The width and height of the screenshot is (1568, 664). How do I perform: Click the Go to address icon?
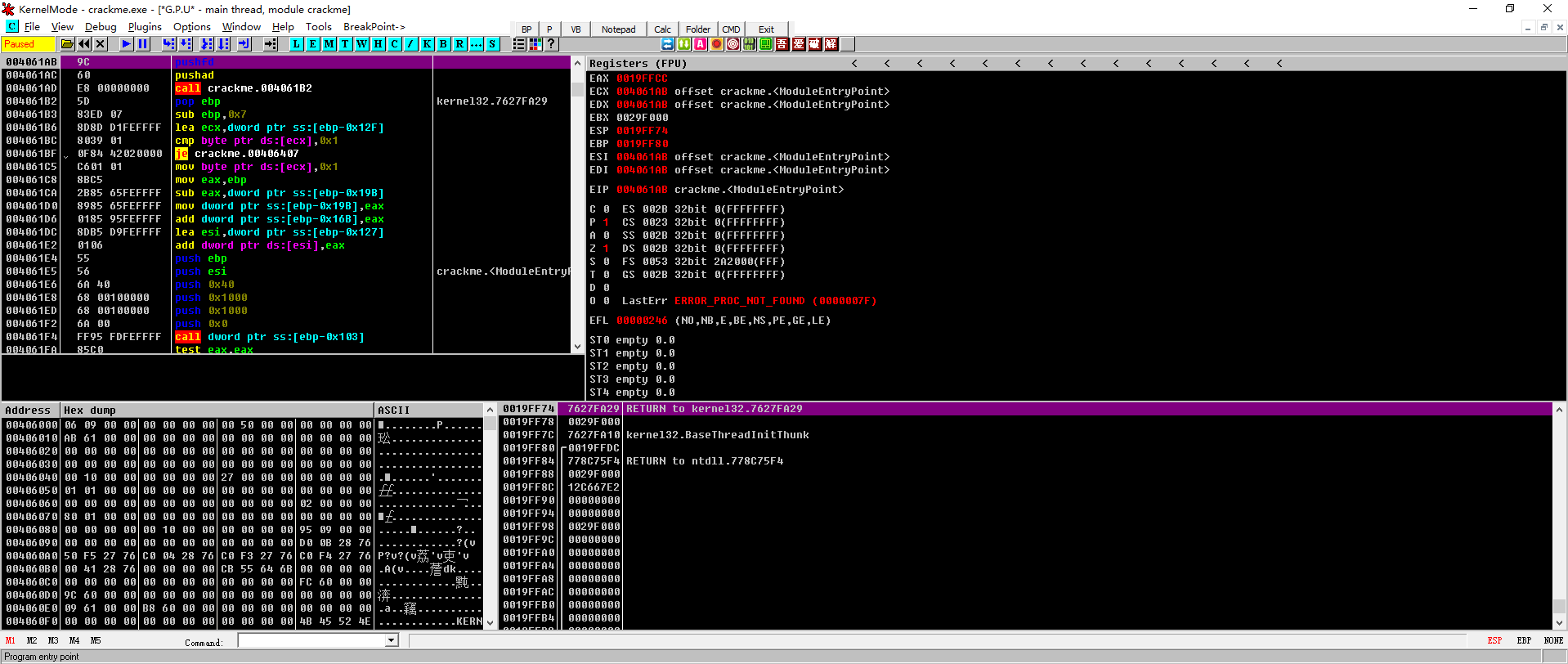pos(270,44)
